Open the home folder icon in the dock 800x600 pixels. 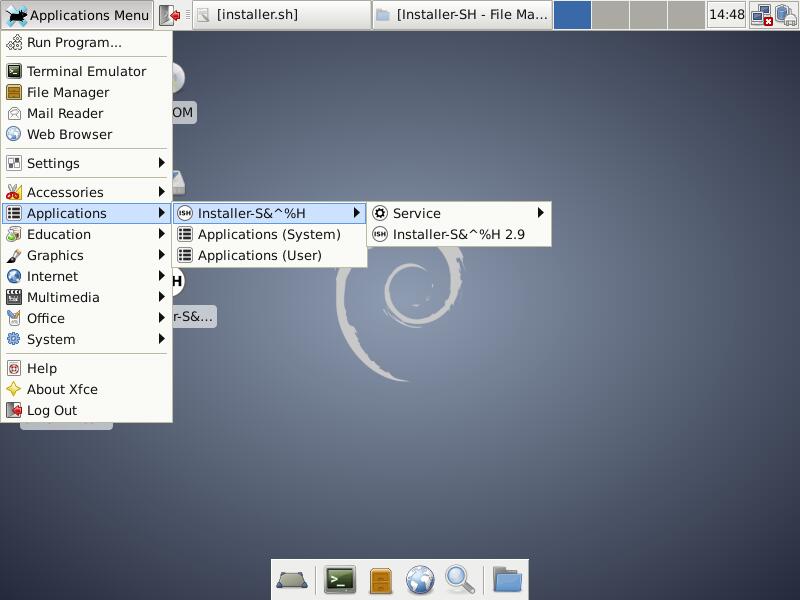(x=507, y=580)
